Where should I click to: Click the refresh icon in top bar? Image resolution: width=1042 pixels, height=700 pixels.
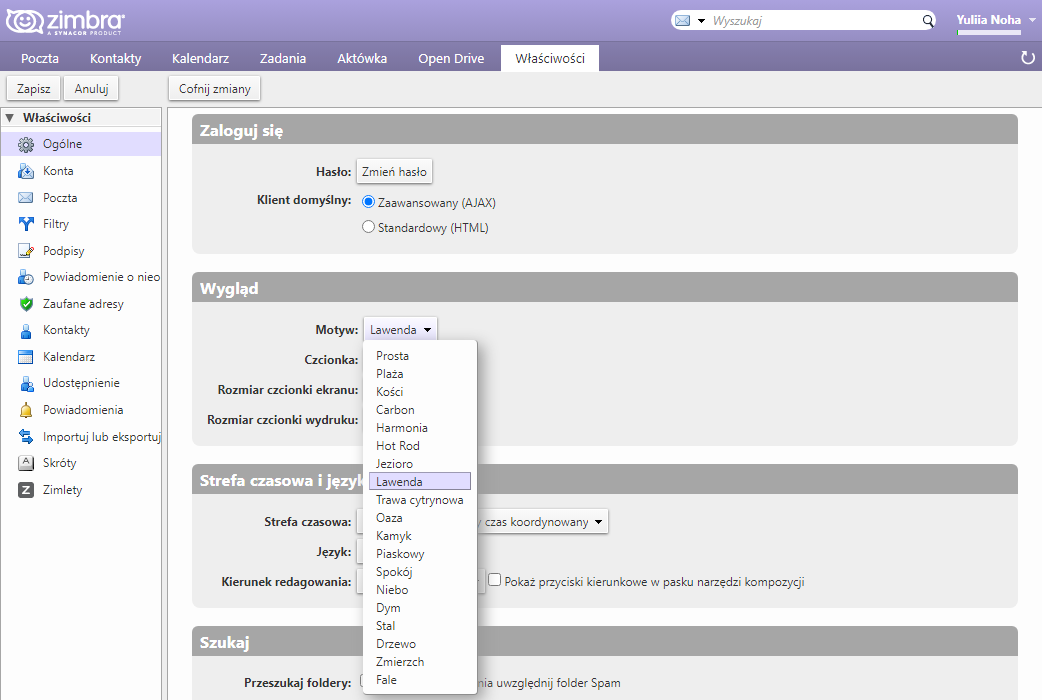tap(1027, 58)
